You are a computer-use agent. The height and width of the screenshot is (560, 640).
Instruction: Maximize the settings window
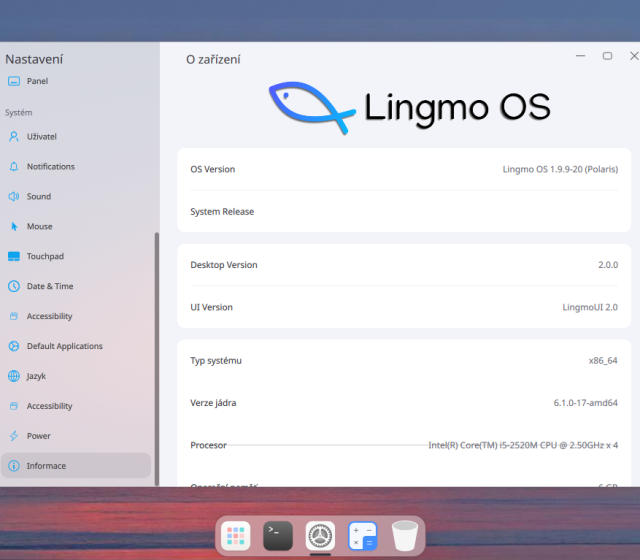coord(607,57)
